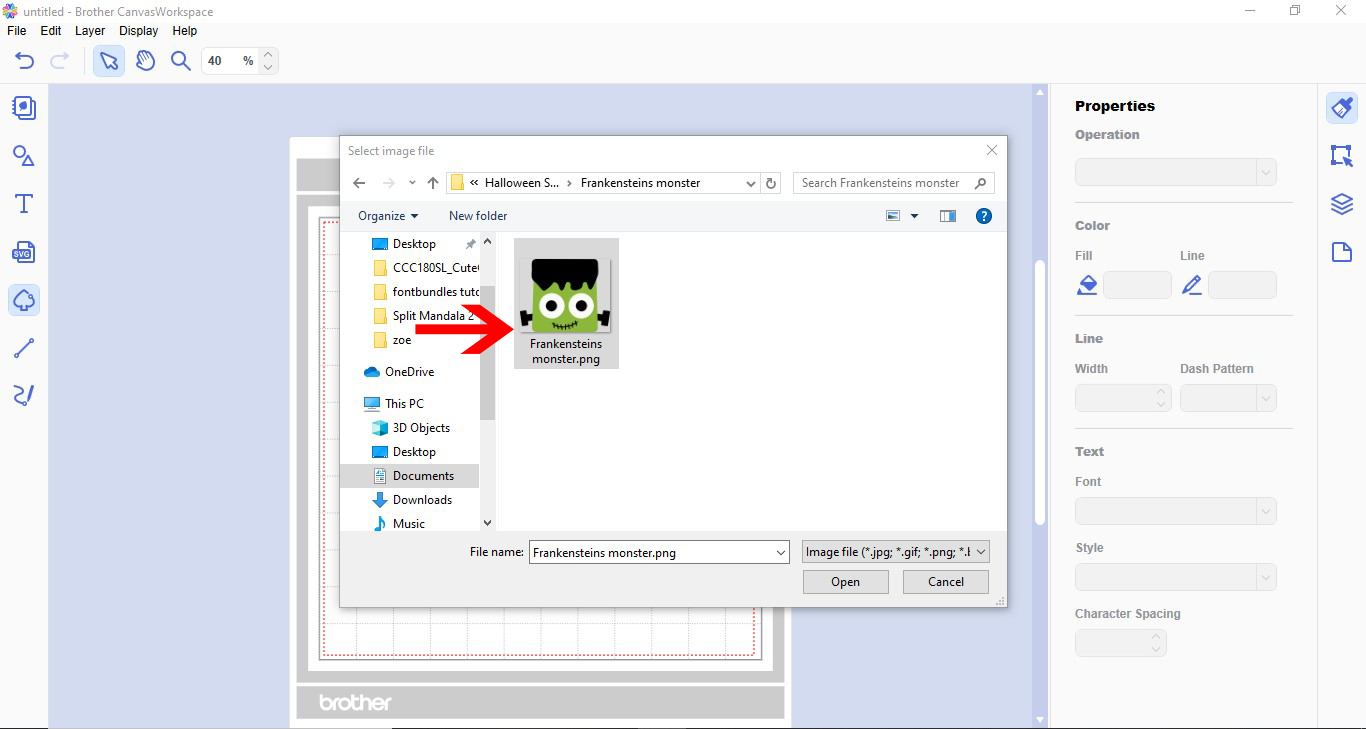The height and width of the screenshot is (729, 1366).
Task: Open the Help menu
Action: 185,31
